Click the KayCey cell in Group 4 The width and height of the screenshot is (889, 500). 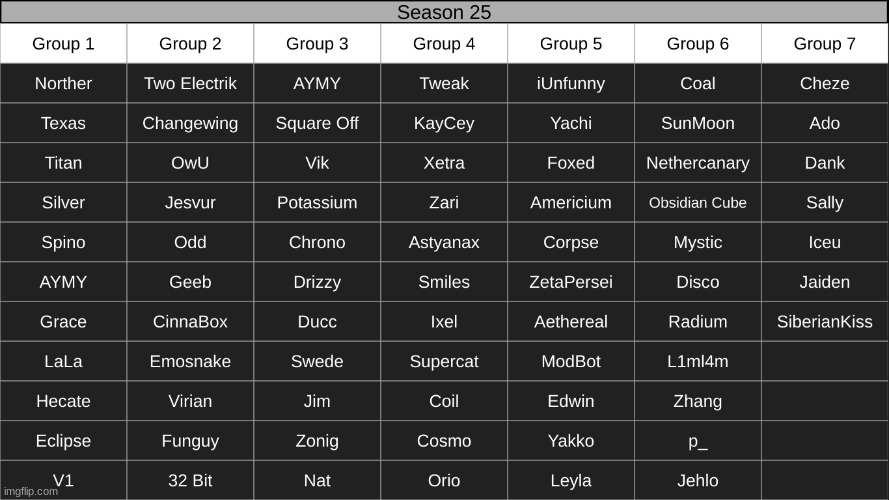(444, 123)
